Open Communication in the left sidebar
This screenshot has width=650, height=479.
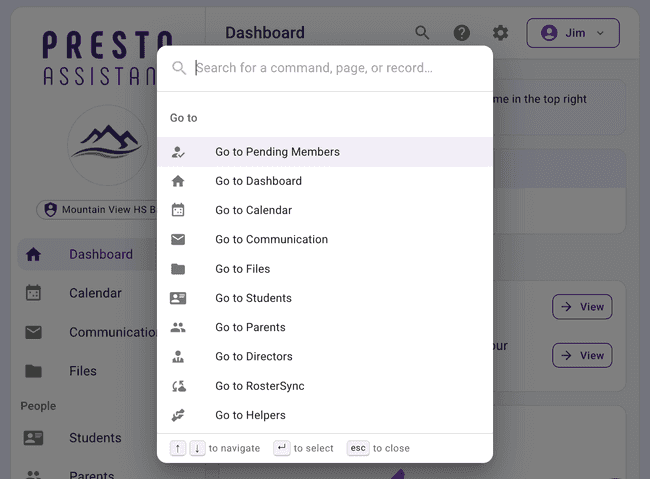click(87, 332)
